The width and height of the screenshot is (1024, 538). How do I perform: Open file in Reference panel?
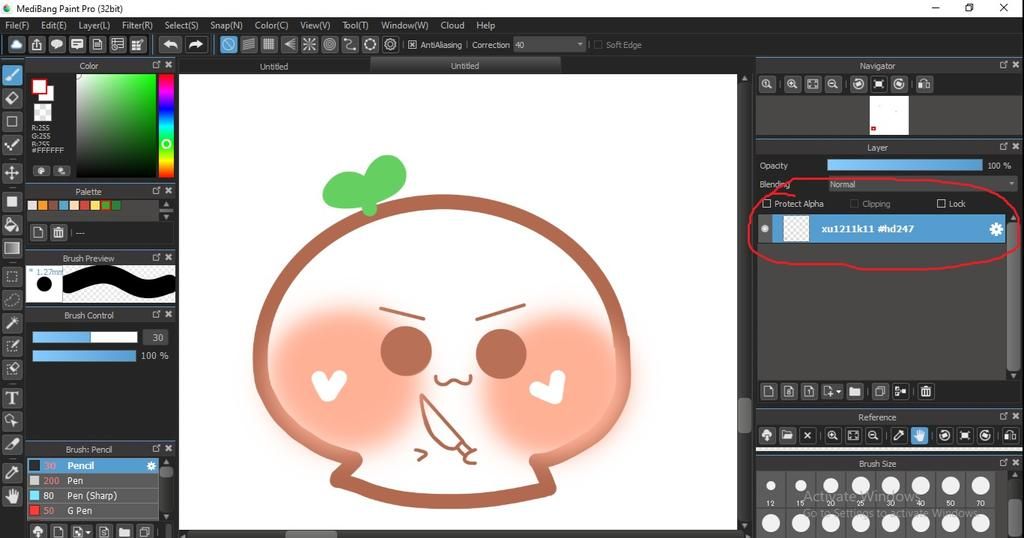click(787, 435)
